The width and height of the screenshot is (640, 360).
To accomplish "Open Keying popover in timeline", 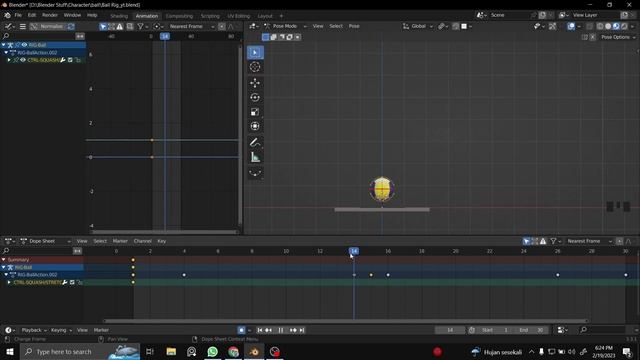I will [x=61, y=330].
